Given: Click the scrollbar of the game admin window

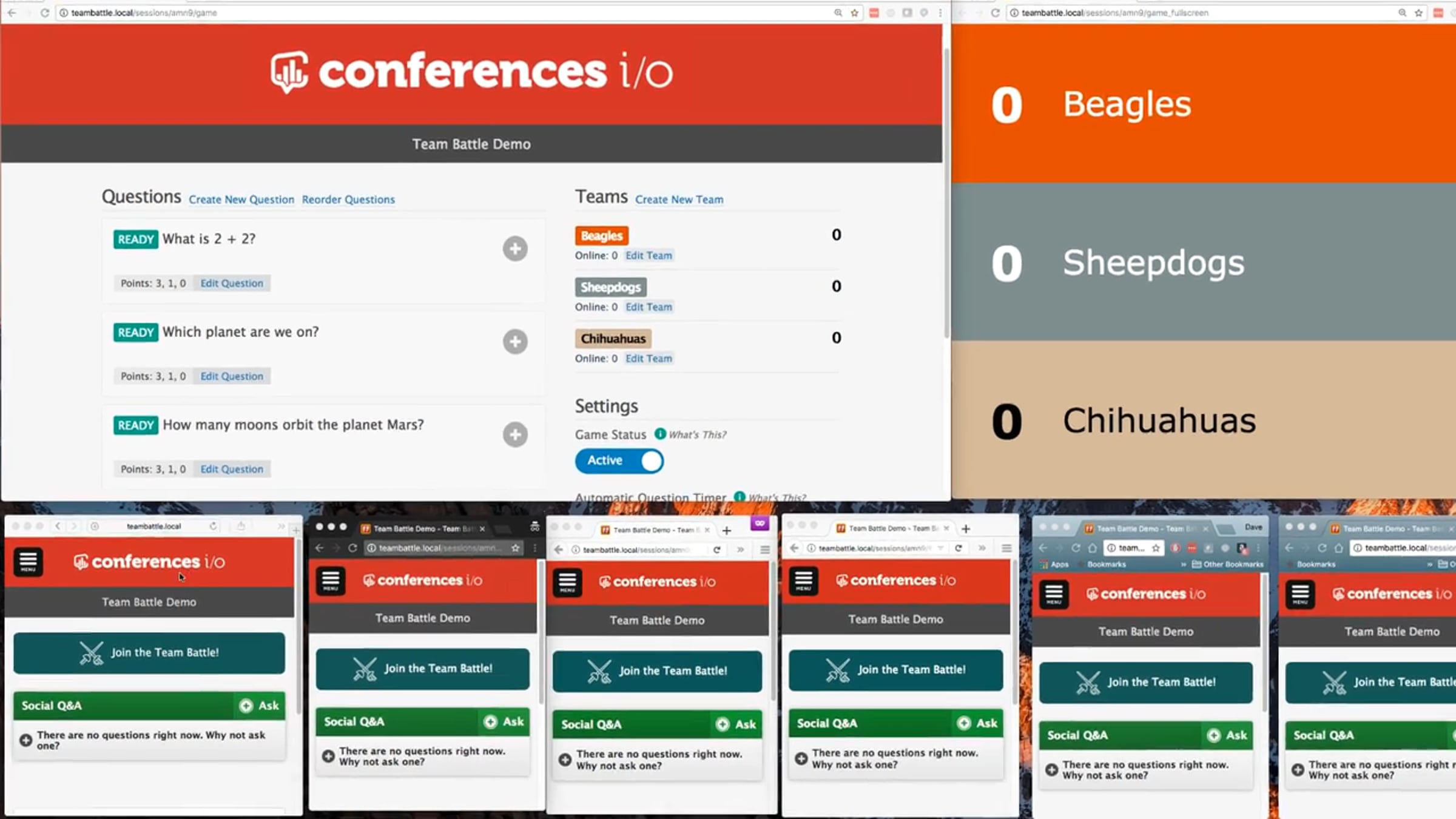Looking at the screenshot, I should pyautogui.click(x=946, y=194).
